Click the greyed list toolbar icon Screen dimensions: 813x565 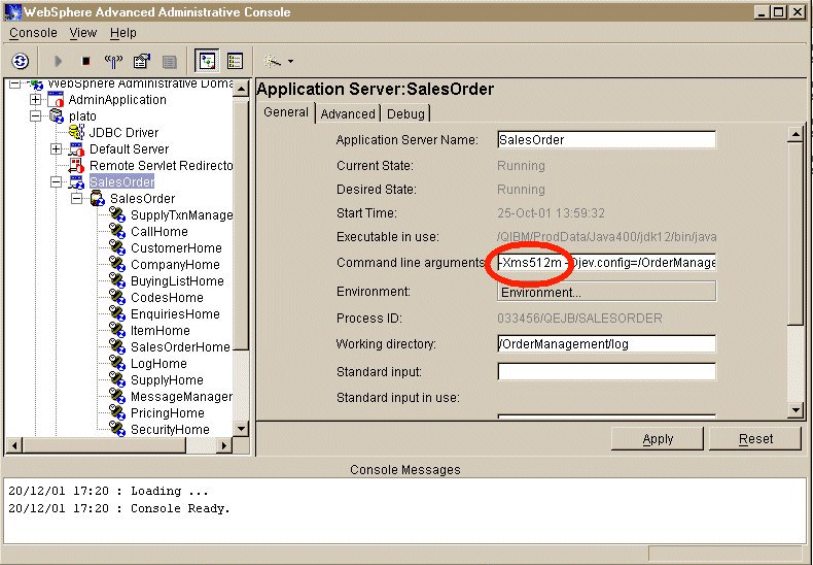tap(170, 62)
